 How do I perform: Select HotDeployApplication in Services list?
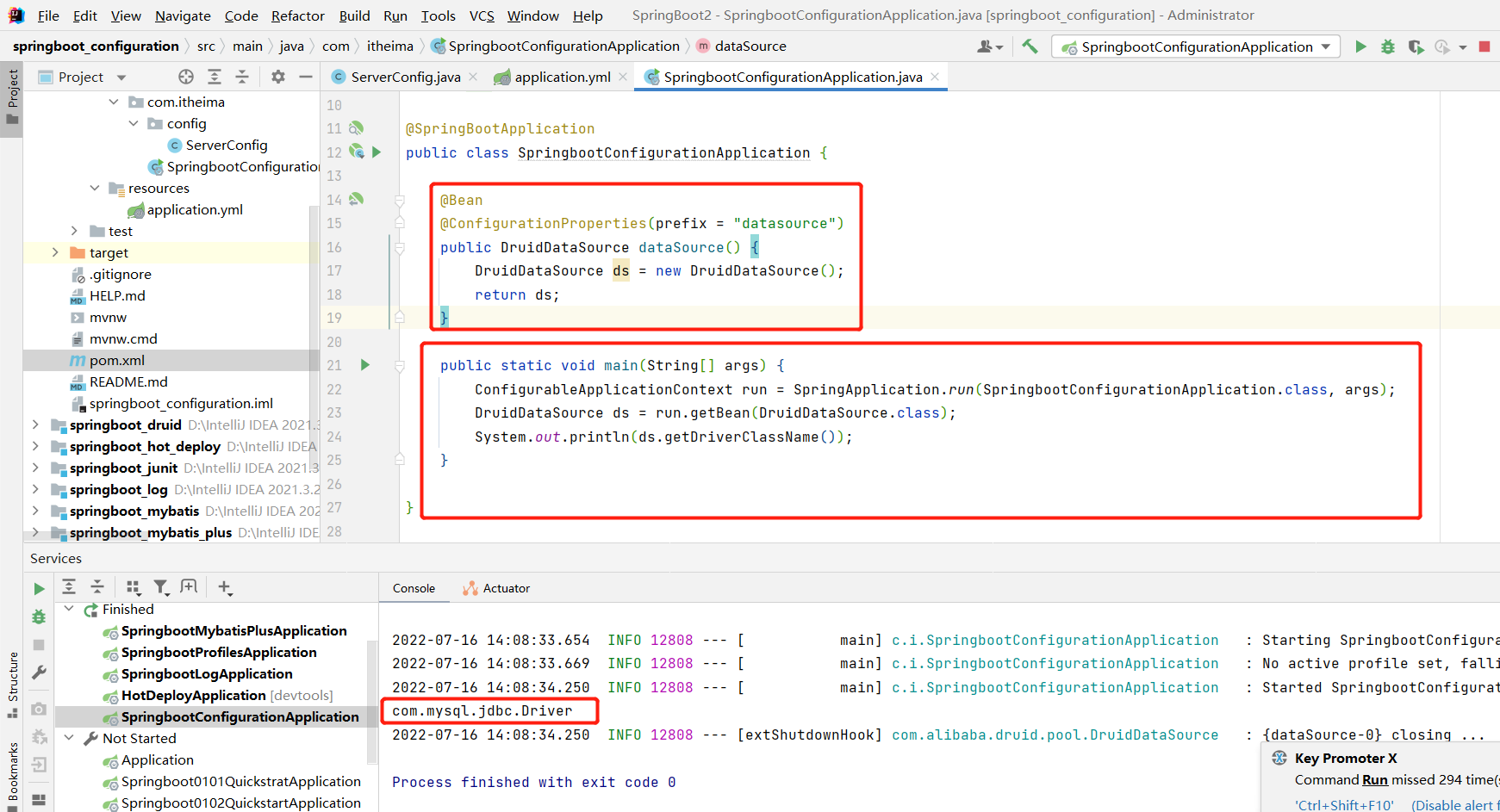pyautogui.click(x=194, y=695)
